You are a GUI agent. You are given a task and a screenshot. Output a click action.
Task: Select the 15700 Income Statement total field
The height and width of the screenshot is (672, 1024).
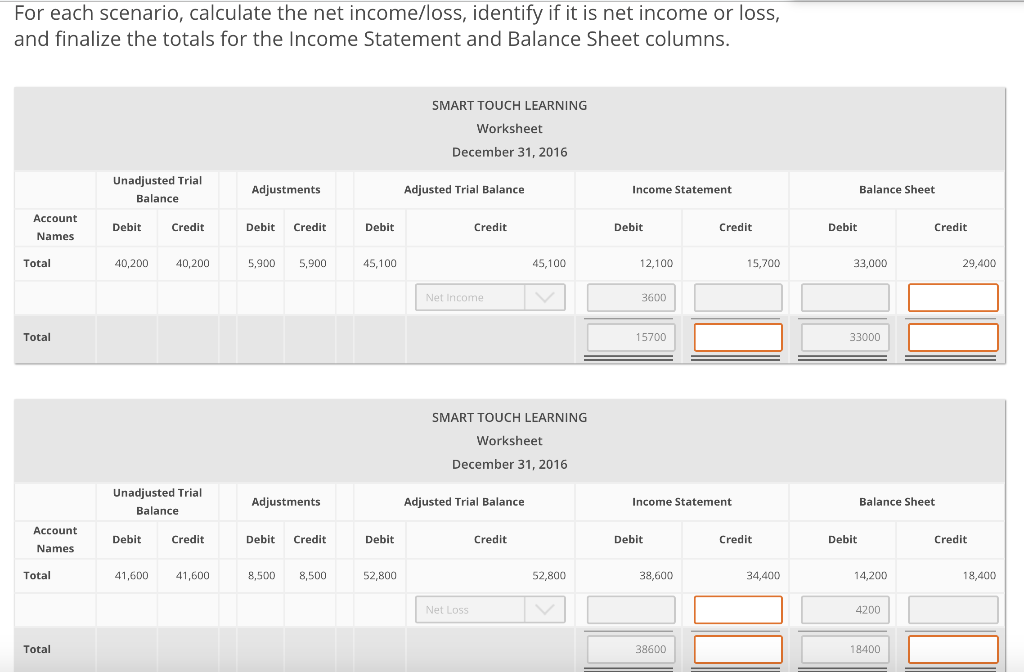[x=629, y=337]
